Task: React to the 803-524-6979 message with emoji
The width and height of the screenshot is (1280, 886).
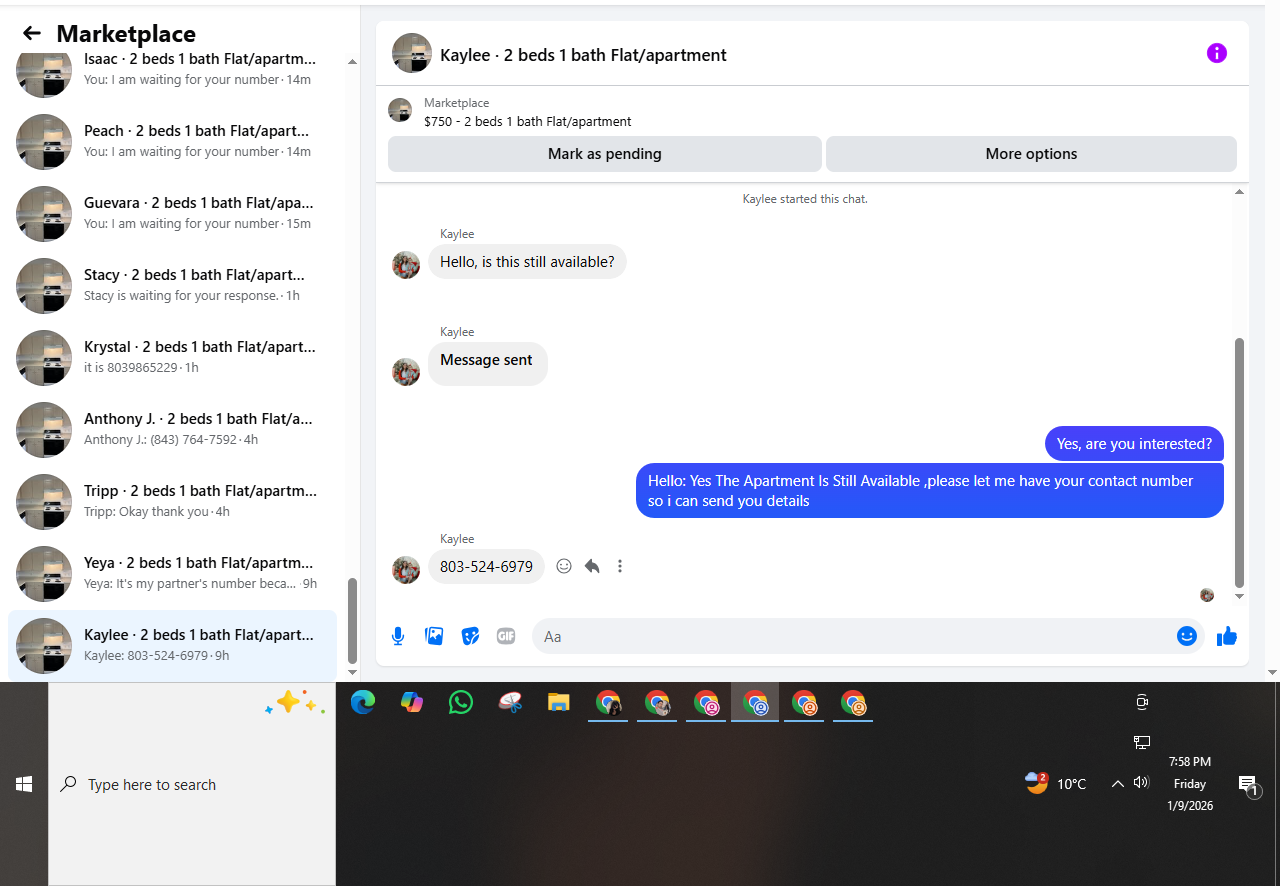Action: tap(564, 566)
